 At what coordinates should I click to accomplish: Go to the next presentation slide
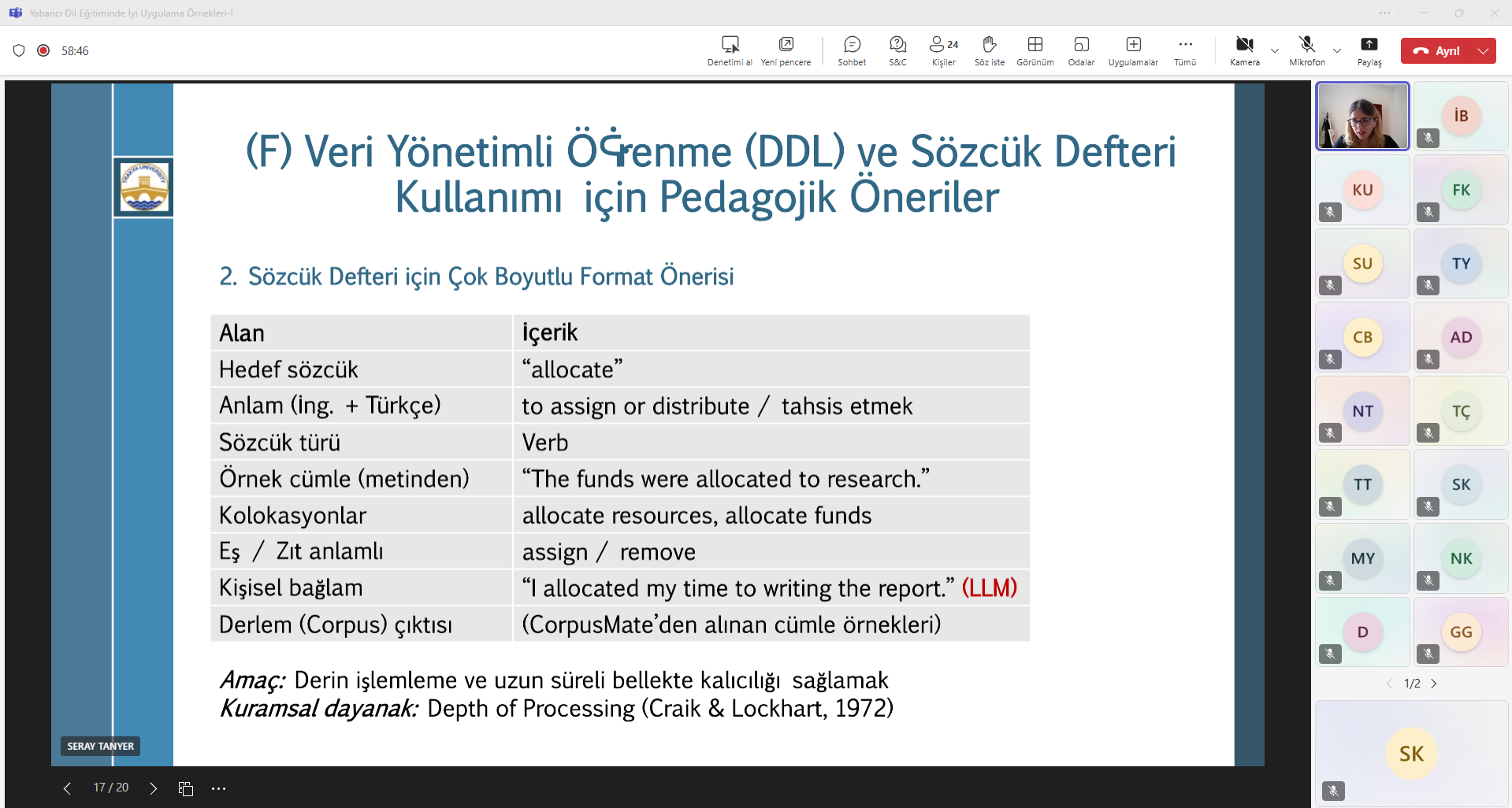(154, 788)
